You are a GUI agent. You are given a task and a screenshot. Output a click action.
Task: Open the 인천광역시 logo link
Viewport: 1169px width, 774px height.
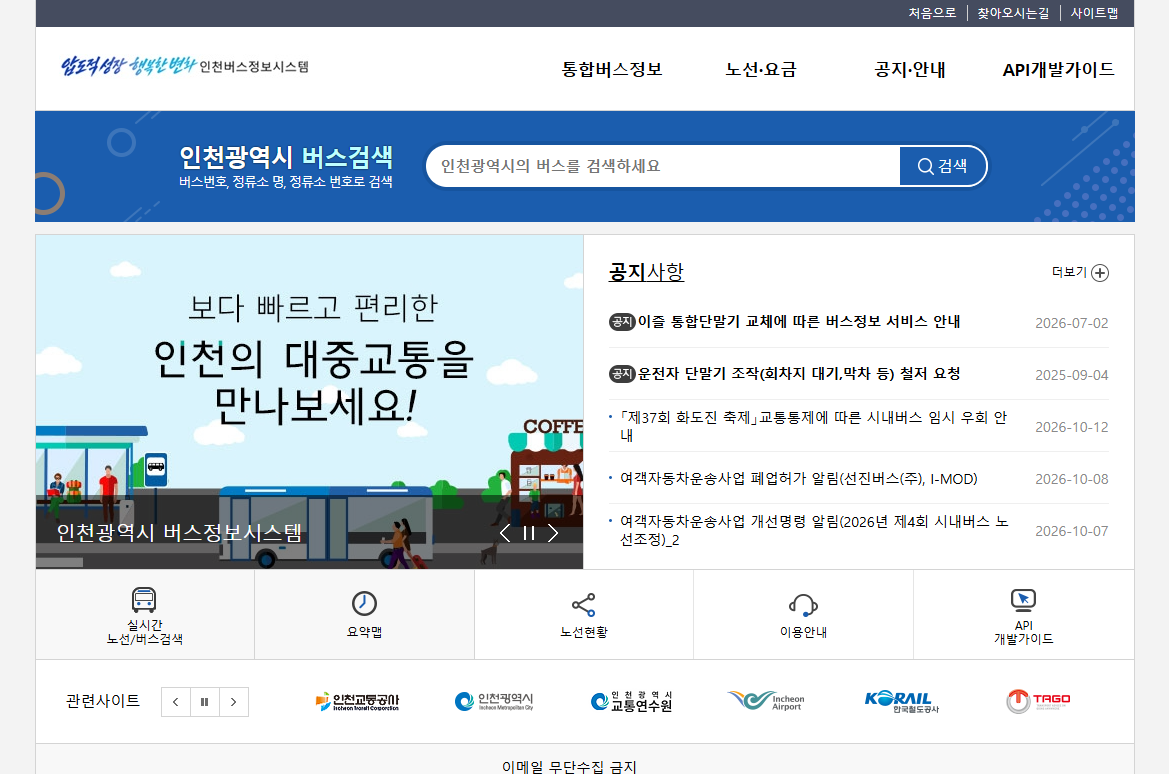click(x=494, y=702)
